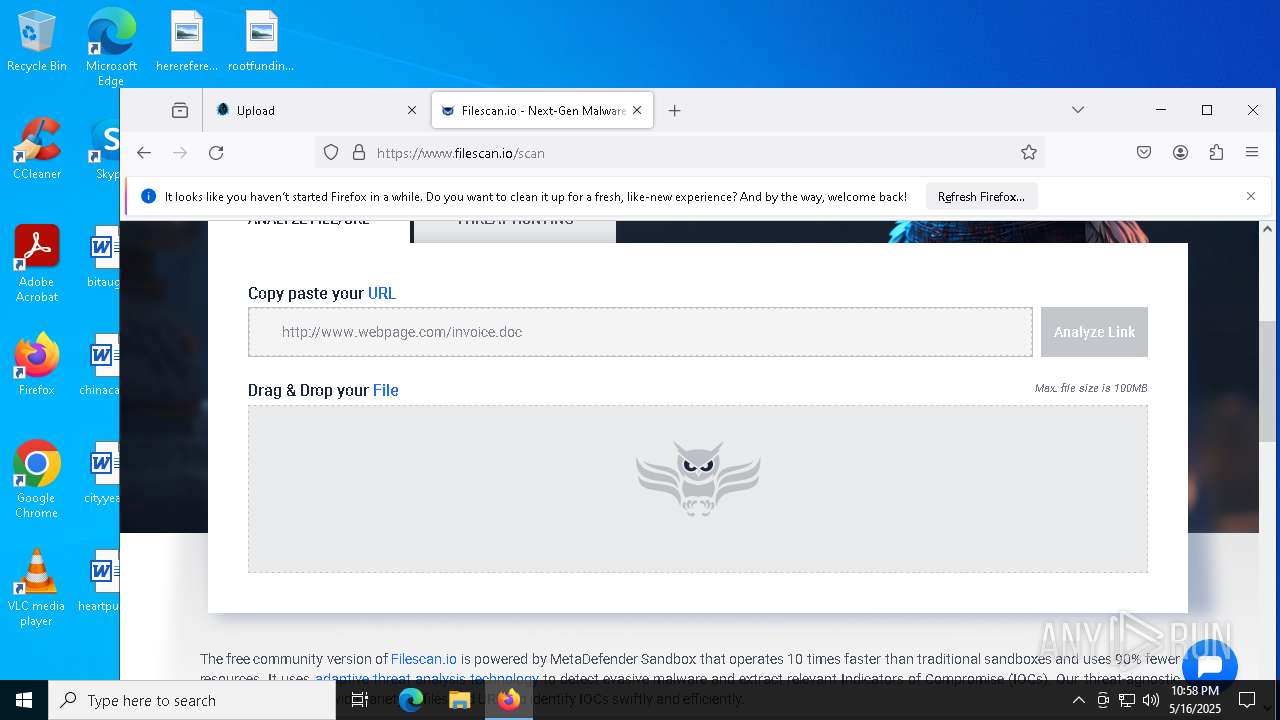The height and width of the screenshot is (720, 1280).
Task: Open volume control tray icon
Action: 1151,700
